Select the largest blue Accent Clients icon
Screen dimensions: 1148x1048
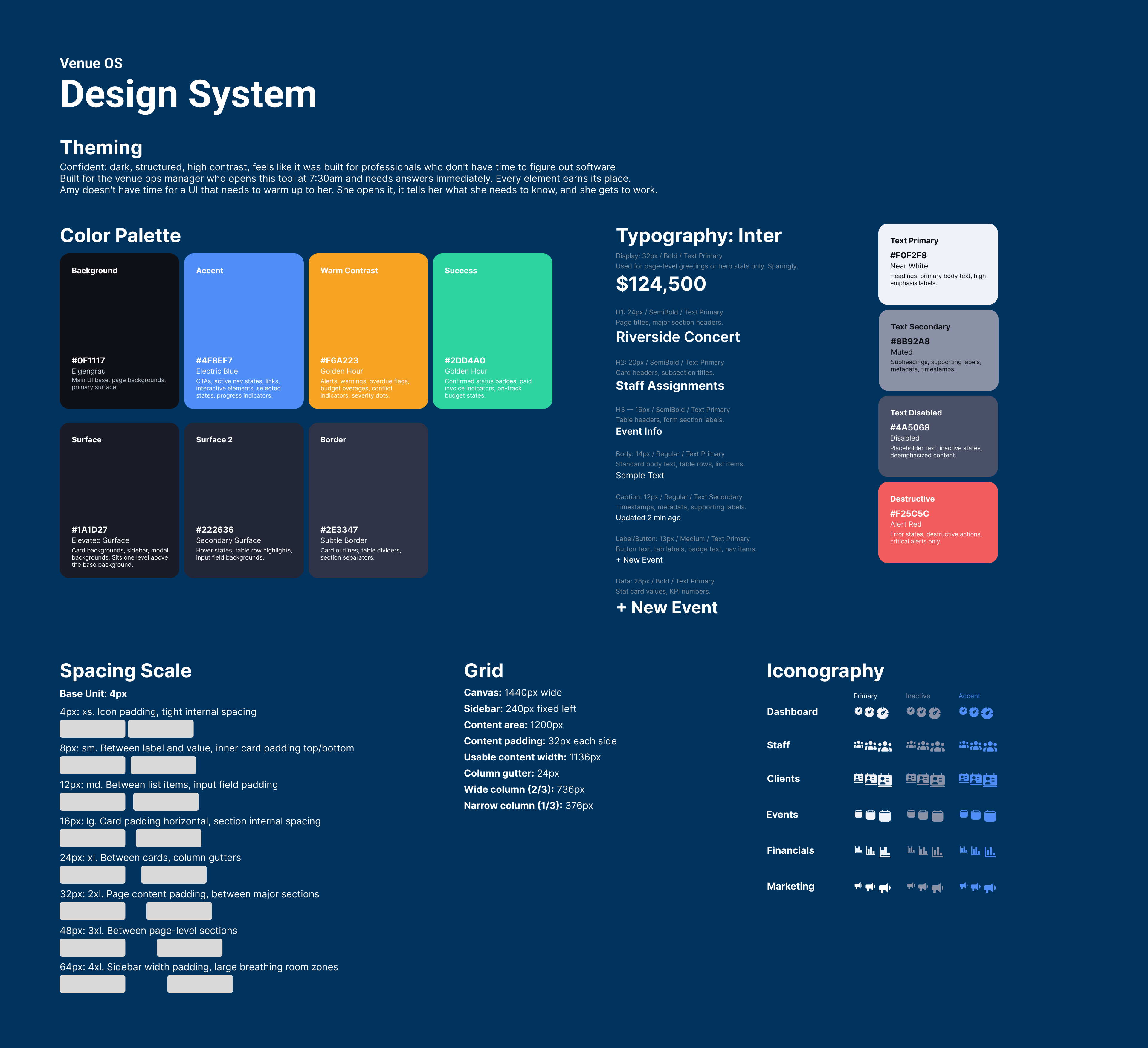(x=990, y=780)
